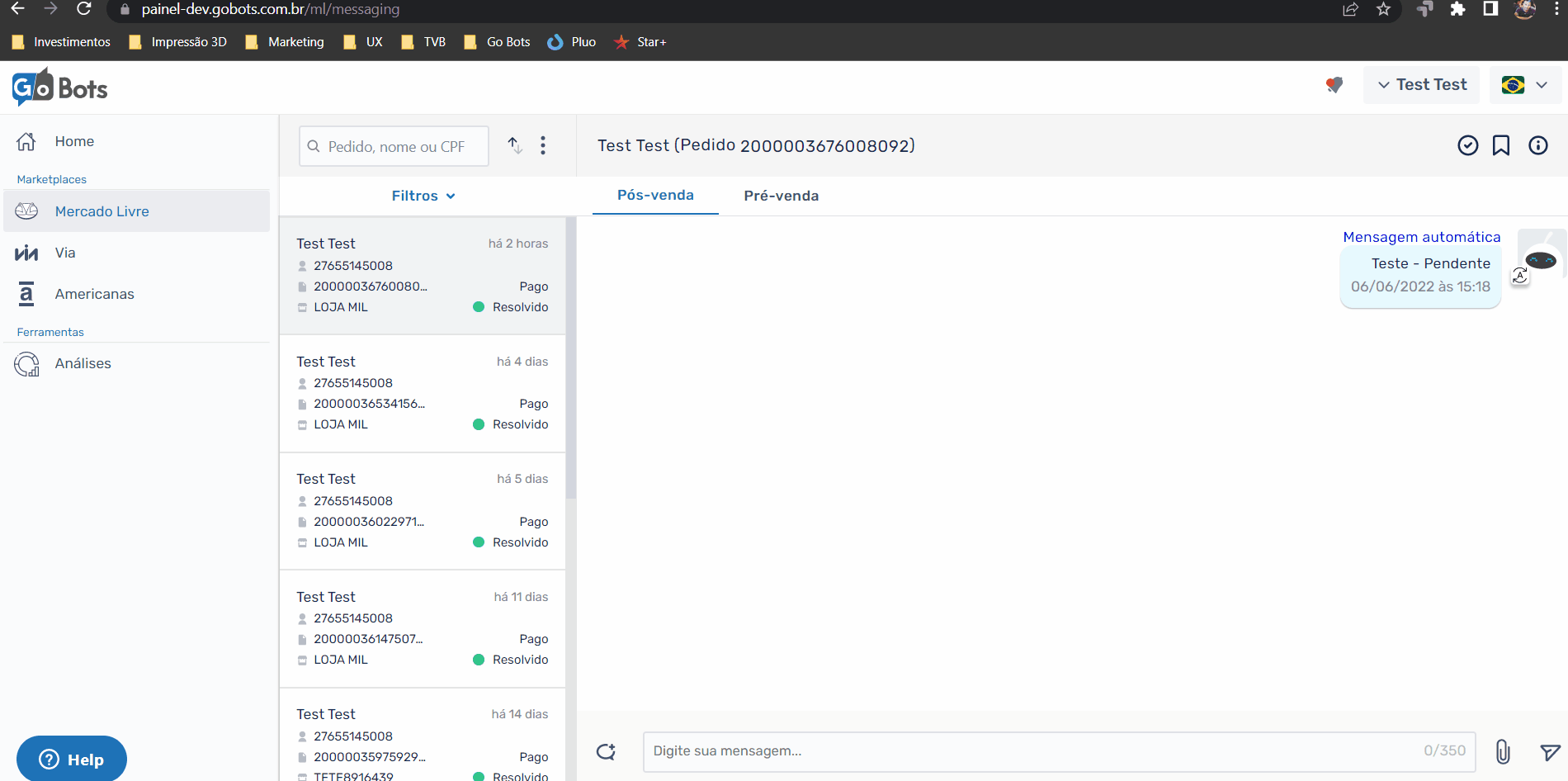1568x781 pixels.
Task: Open Mercado Livre menu item
Action: coord(137,211)
